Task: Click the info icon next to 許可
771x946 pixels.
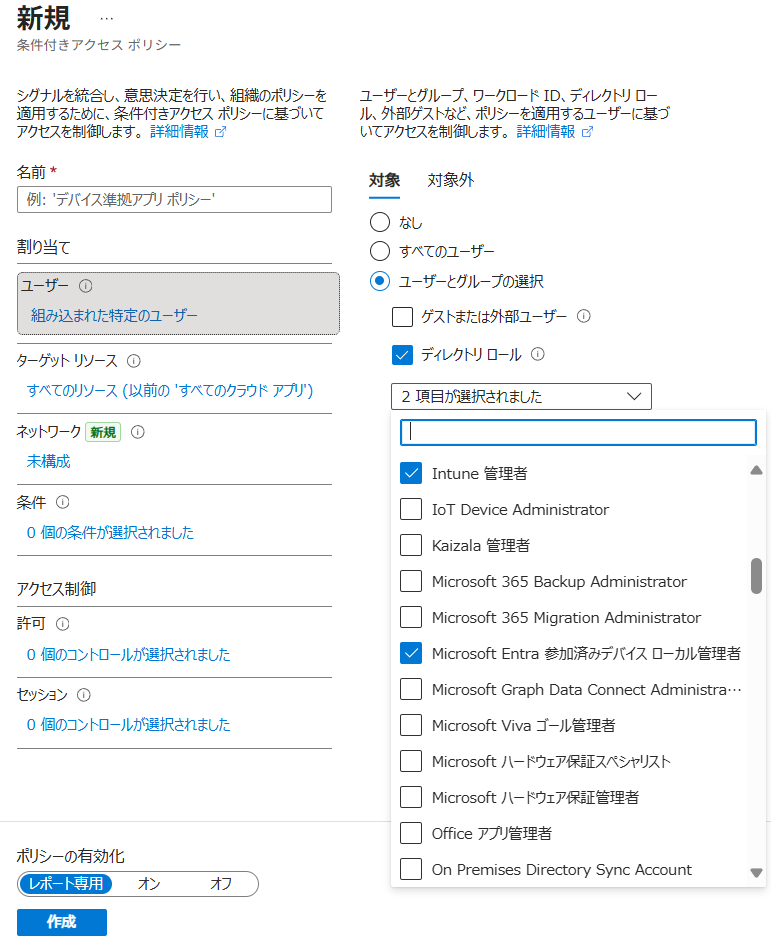Action: tap(62, 624)
